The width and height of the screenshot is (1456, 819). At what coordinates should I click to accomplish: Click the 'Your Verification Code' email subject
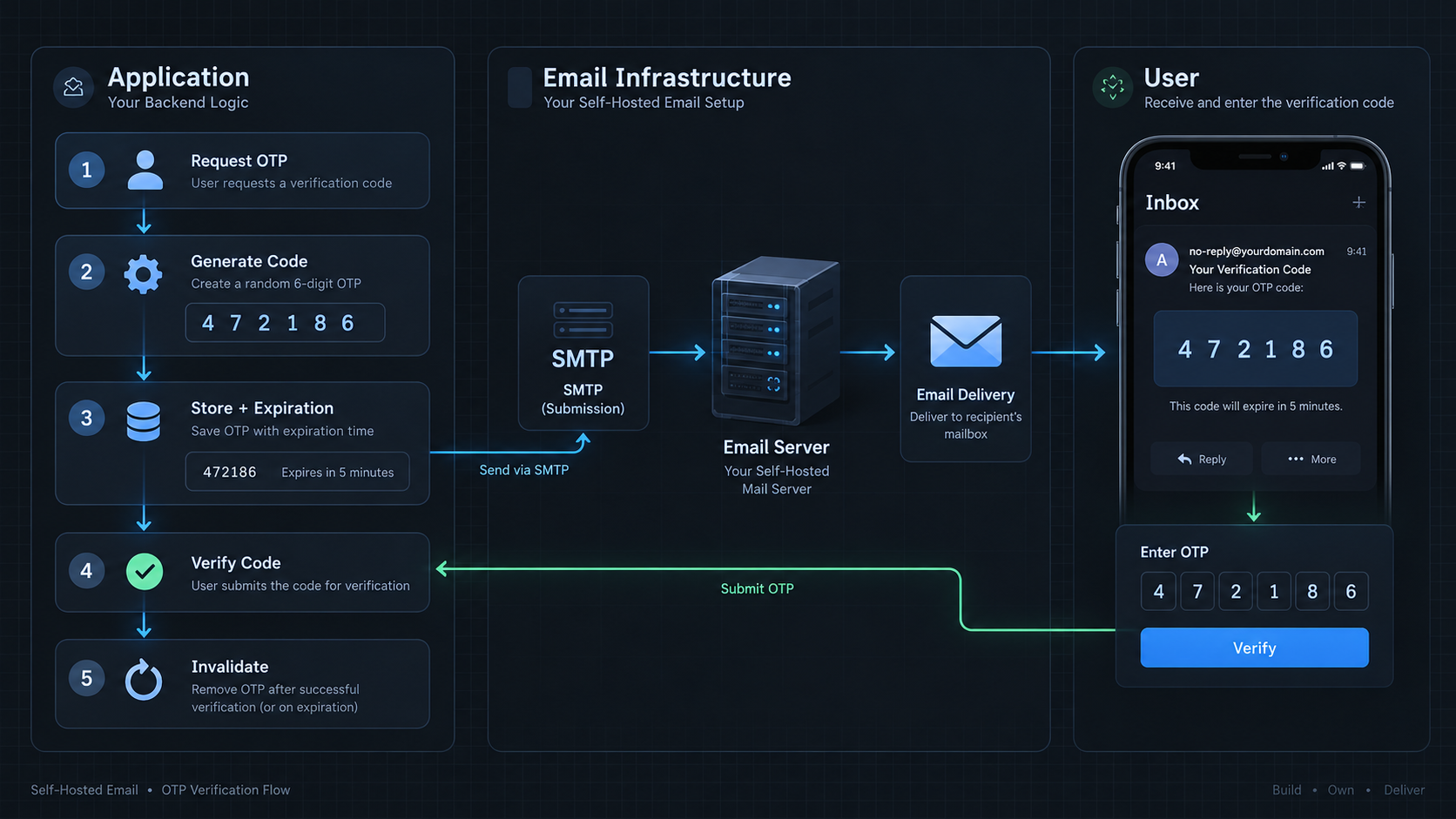click(1250, 270)
